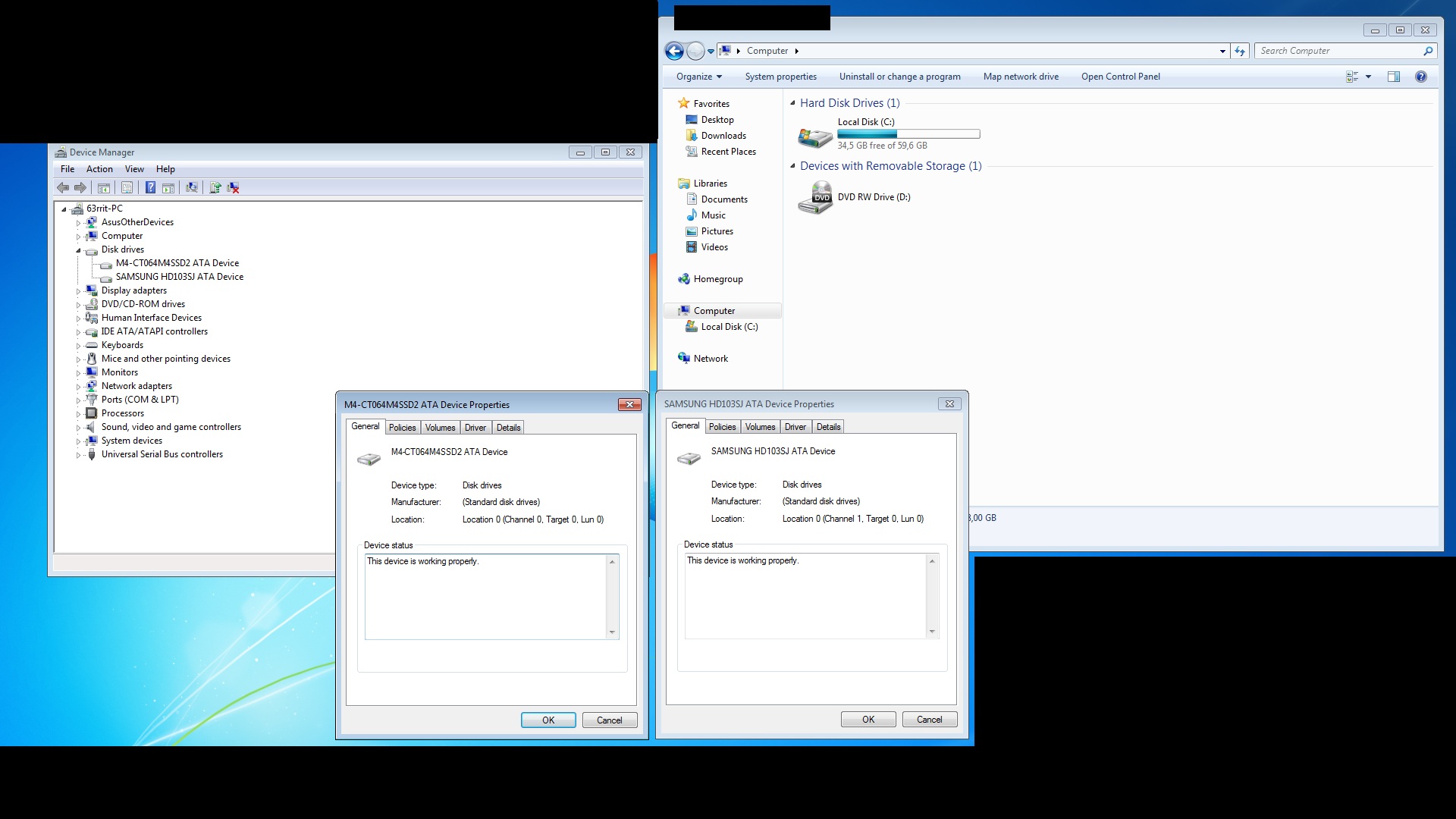
Task: Click the Update Driver Software toolbar icon
Action: [x=215, y=188]
